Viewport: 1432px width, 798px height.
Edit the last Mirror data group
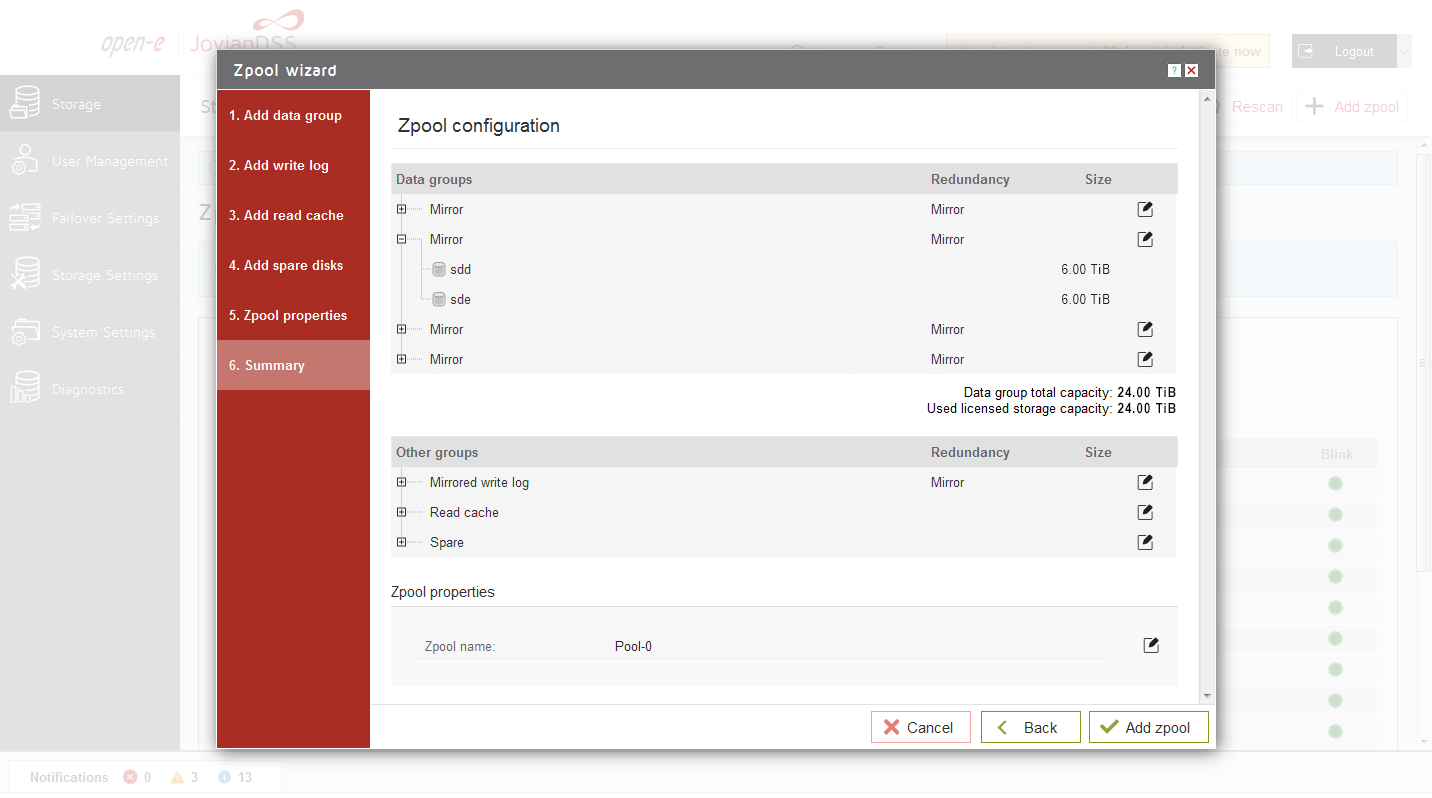1145,359
